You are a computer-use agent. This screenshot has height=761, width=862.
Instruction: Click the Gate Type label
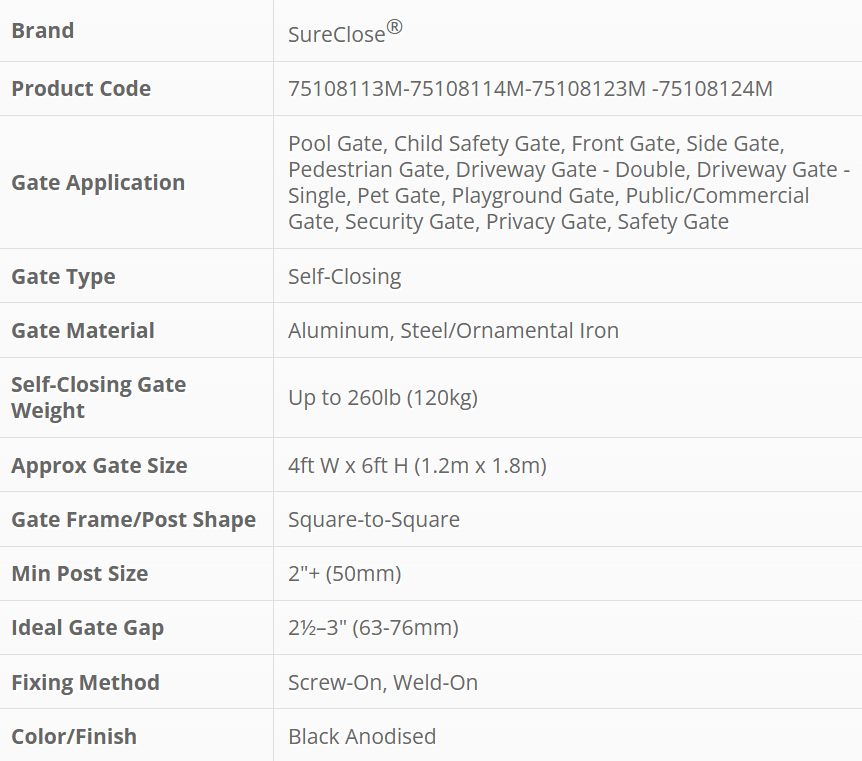pyautogui.click(x=63, y=276)
